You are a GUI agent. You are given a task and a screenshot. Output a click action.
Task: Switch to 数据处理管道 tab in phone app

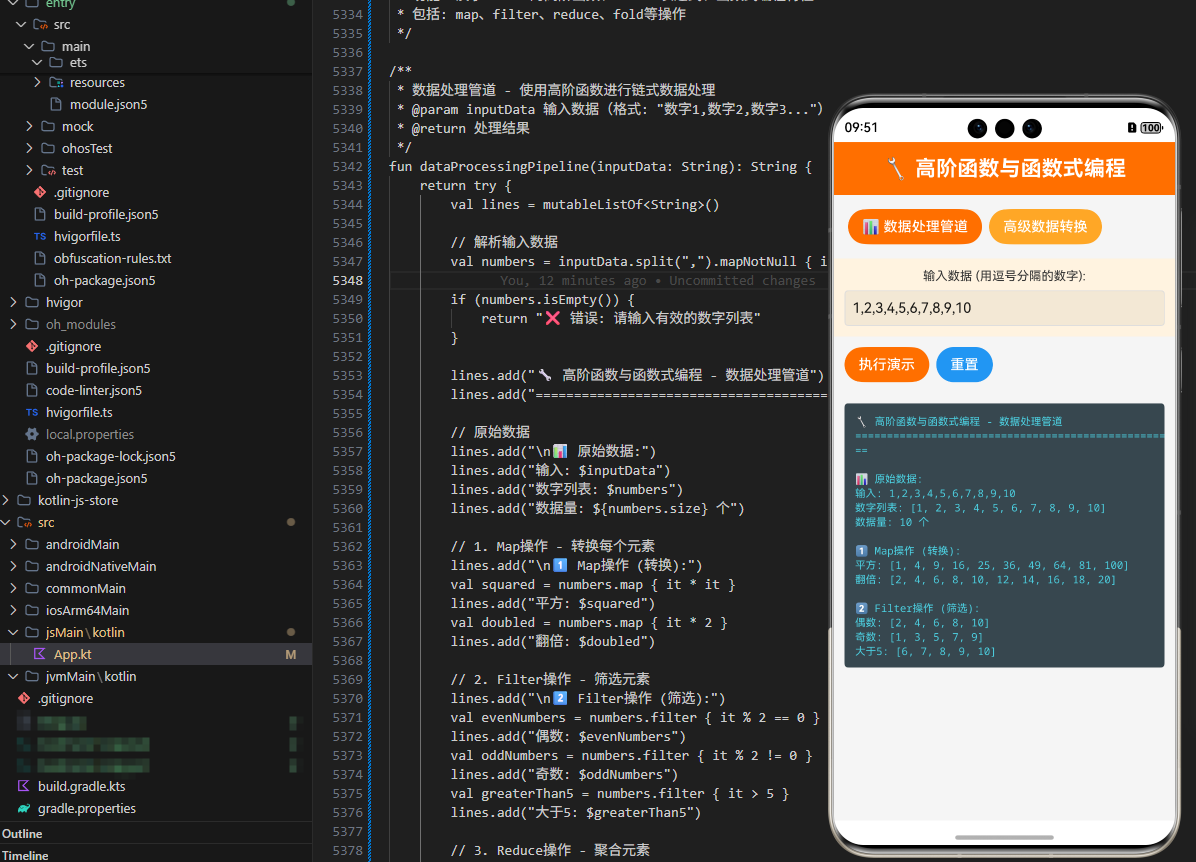coord(915,227)
